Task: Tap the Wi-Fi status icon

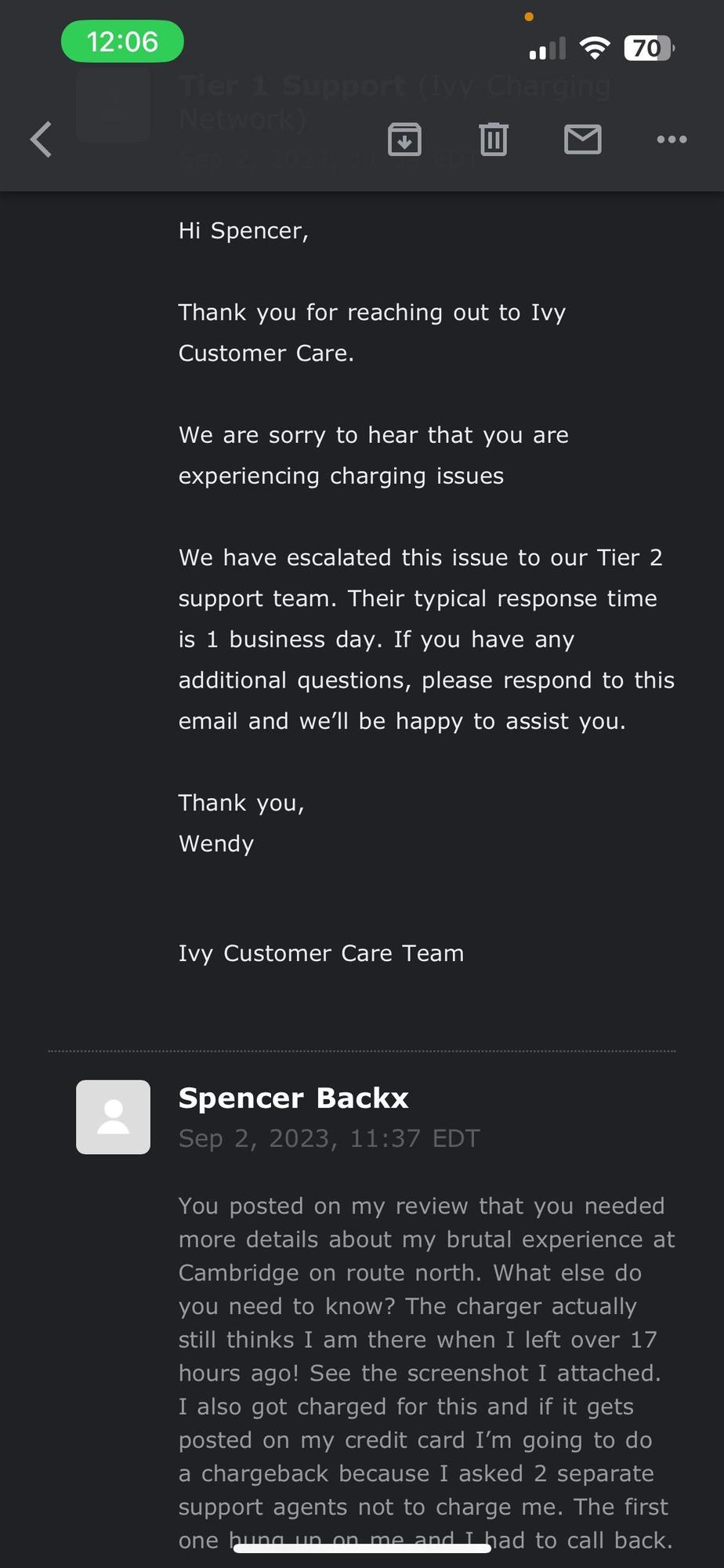Action: 595,49
